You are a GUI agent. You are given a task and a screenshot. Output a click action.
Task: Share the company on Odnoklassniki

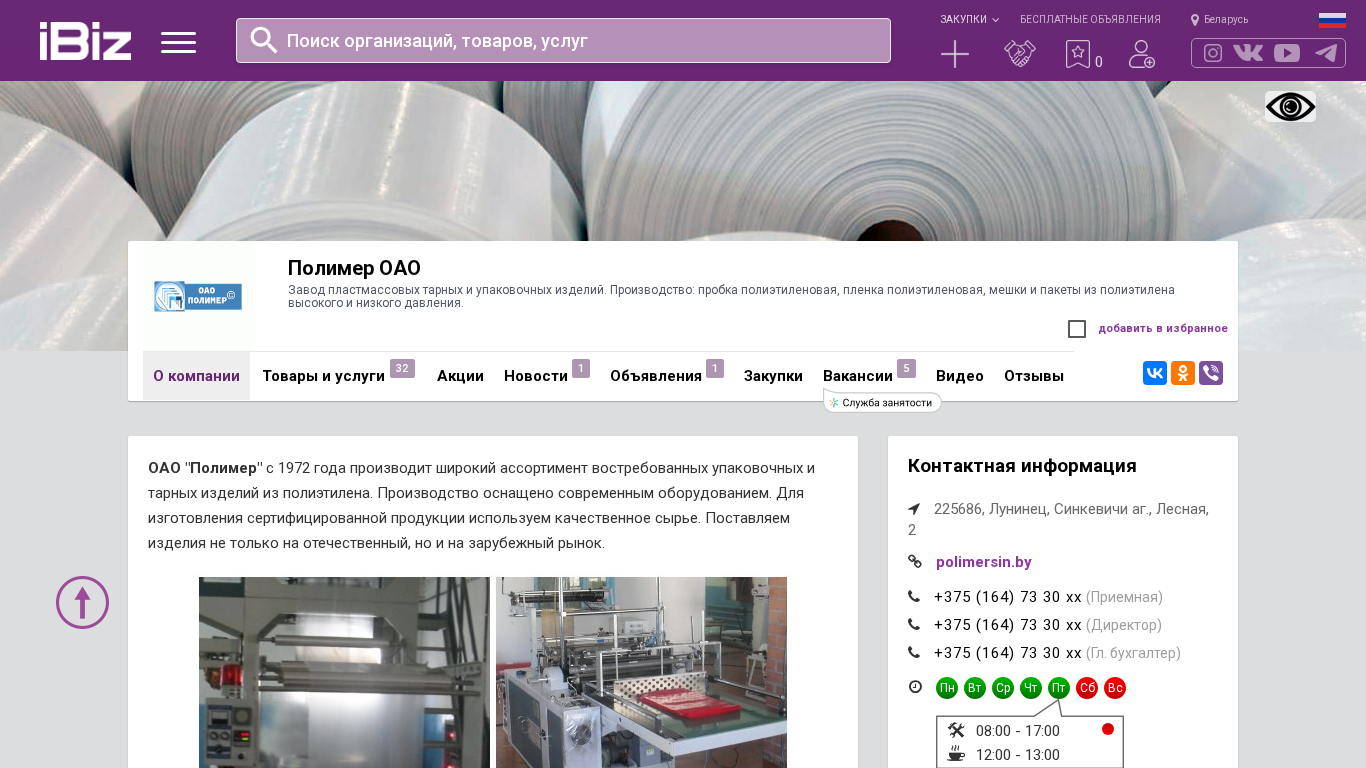tap(1183, 373)
